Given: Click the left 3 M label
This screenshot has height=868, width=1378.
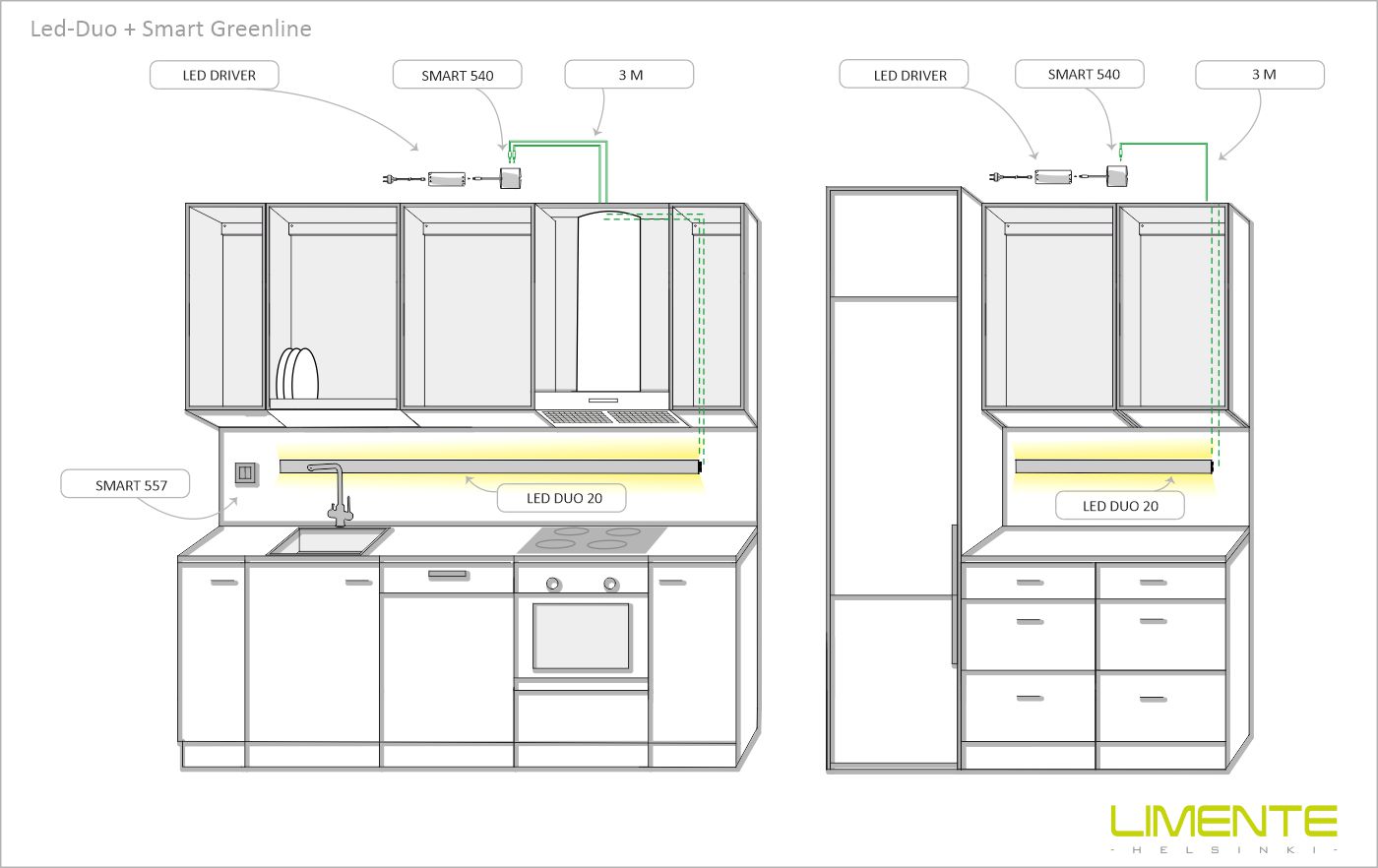Looking at the screenshot, I should tap(630, 75).
